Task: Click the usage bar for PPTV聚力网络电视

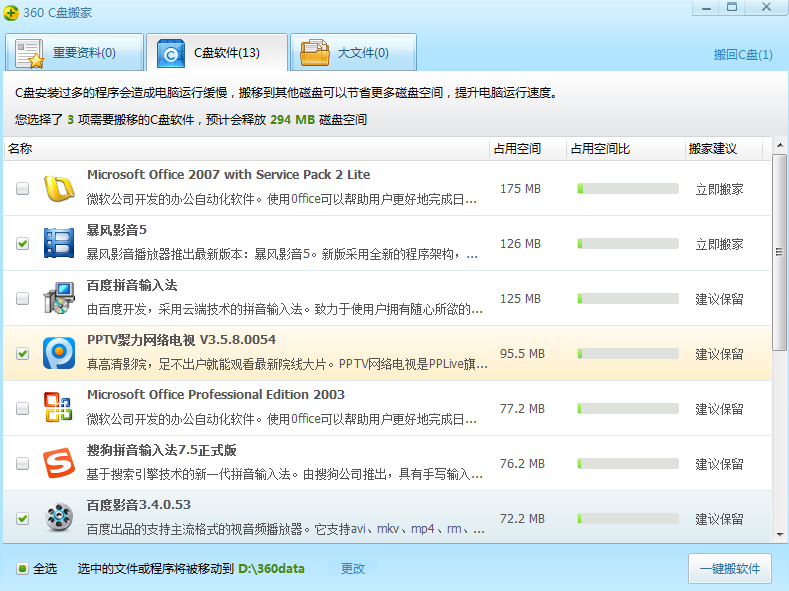Action: pos(628,354)
